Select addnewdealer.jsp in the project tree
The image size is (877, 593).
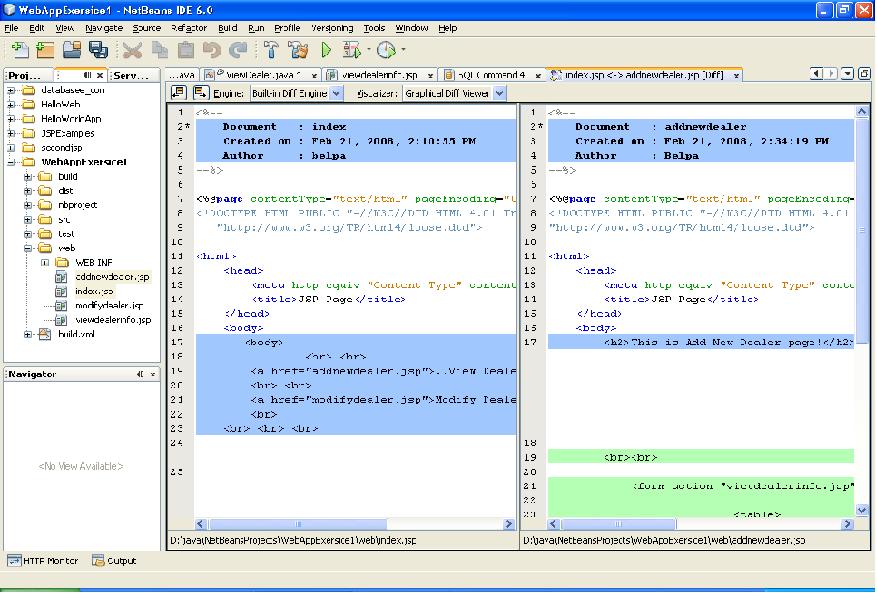pos(112,277)
